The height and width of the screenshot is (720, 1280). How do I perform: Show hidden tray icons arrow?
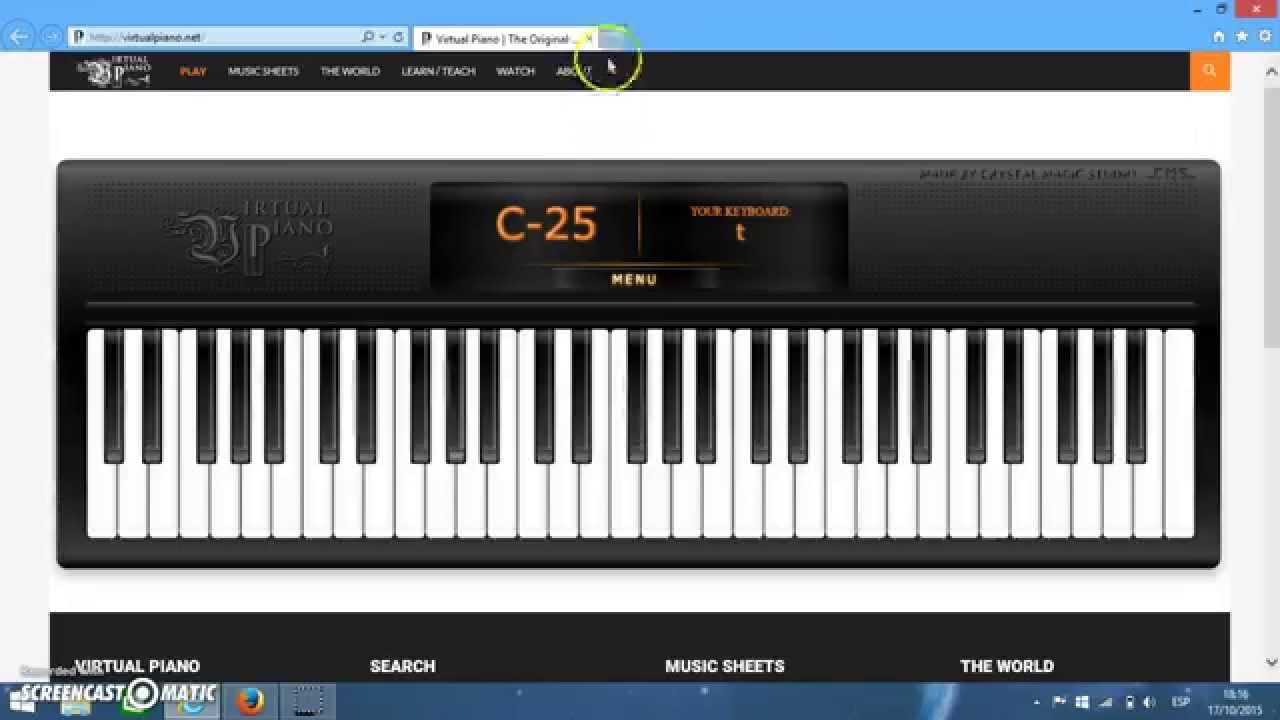point(1036,702)
